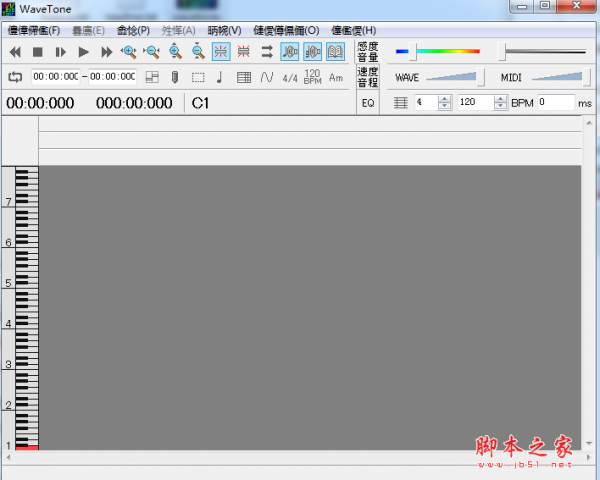Click the horizontal scrollbar left arrow
Viewport: 600px width, 480px height.
(x=8, y=457)
